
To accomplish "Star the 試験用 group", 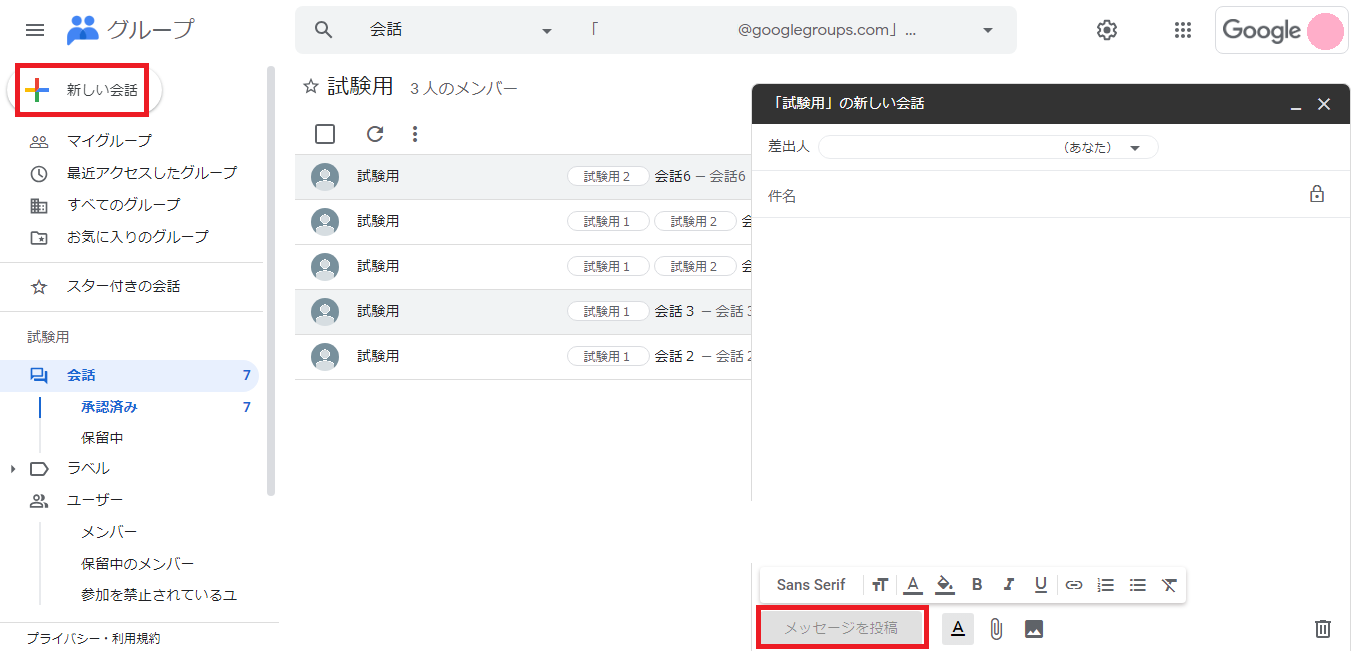I will click(x=310, y=87).
